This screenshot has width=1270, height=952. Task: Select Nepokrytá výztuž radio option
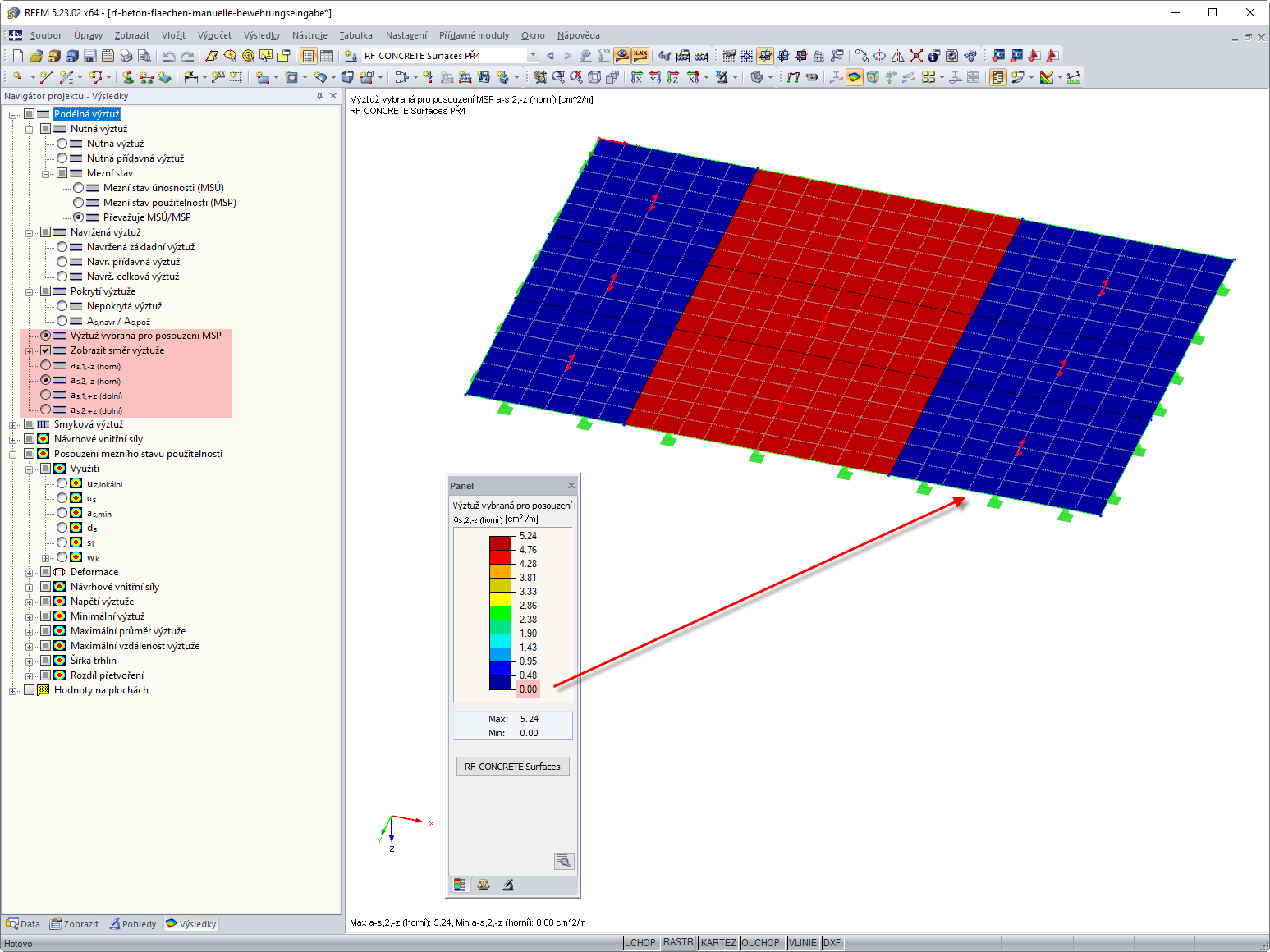(x=62, y=306)
